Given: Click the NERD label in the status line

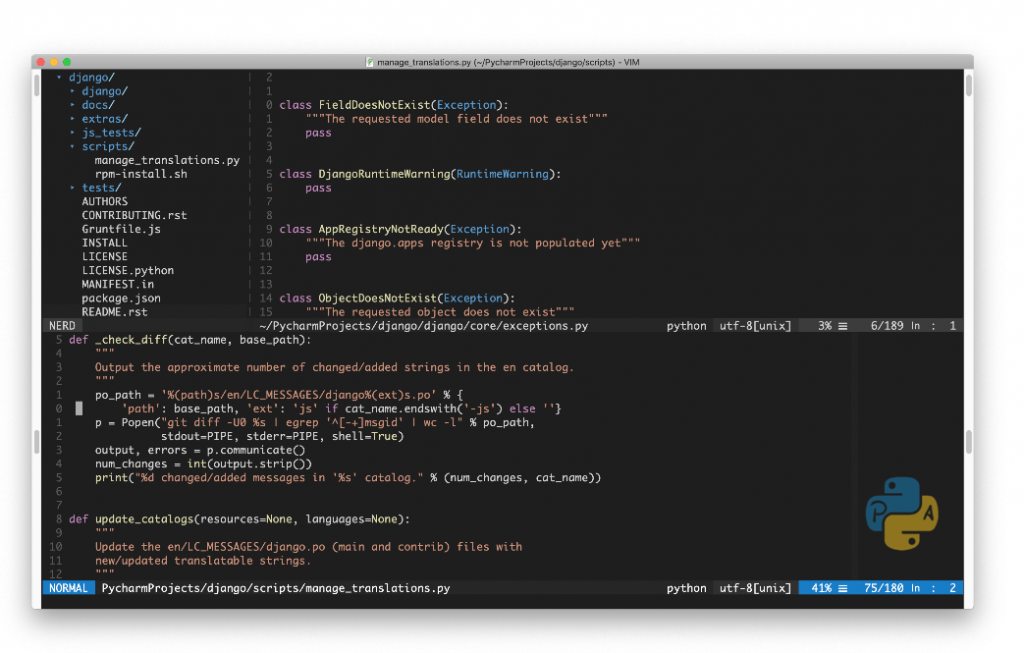Looking at the screenshot, I should [62, 325].
